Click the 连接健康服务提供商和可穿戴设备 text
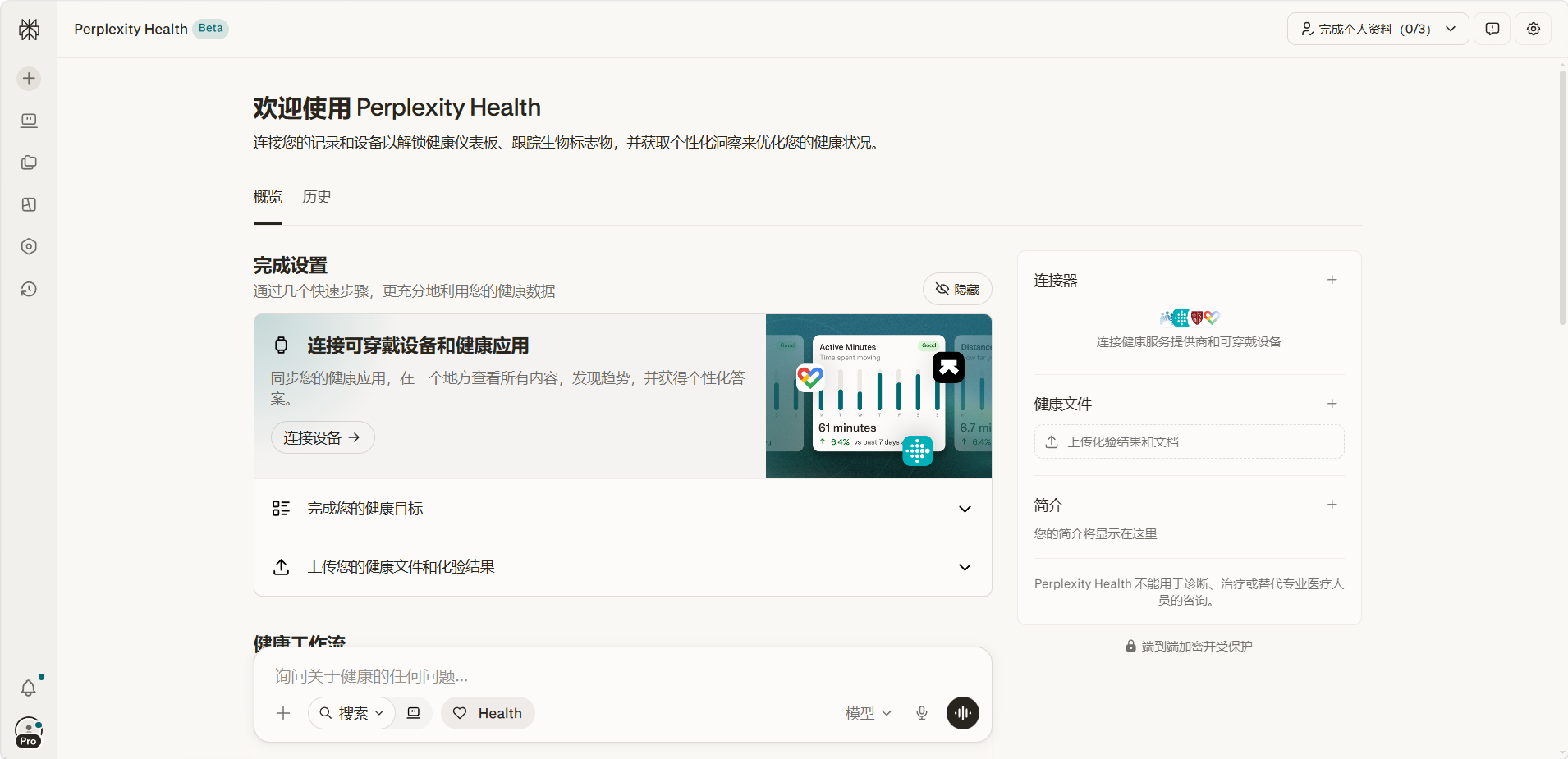Screen dimensions: 1568x759 pos(1190,342)
